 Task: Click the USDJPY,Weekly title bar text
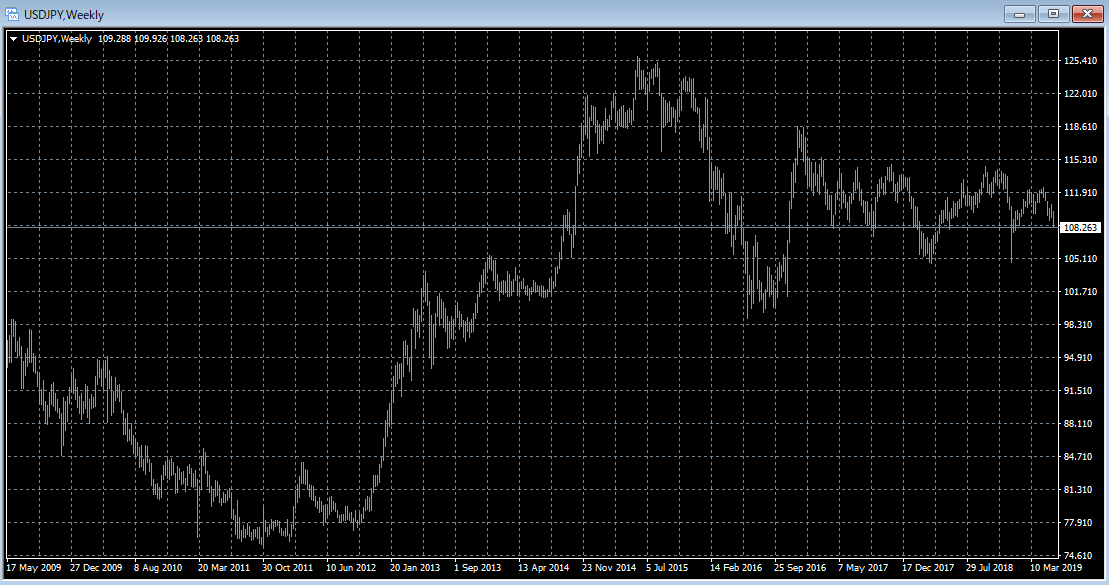pos(64,15)
